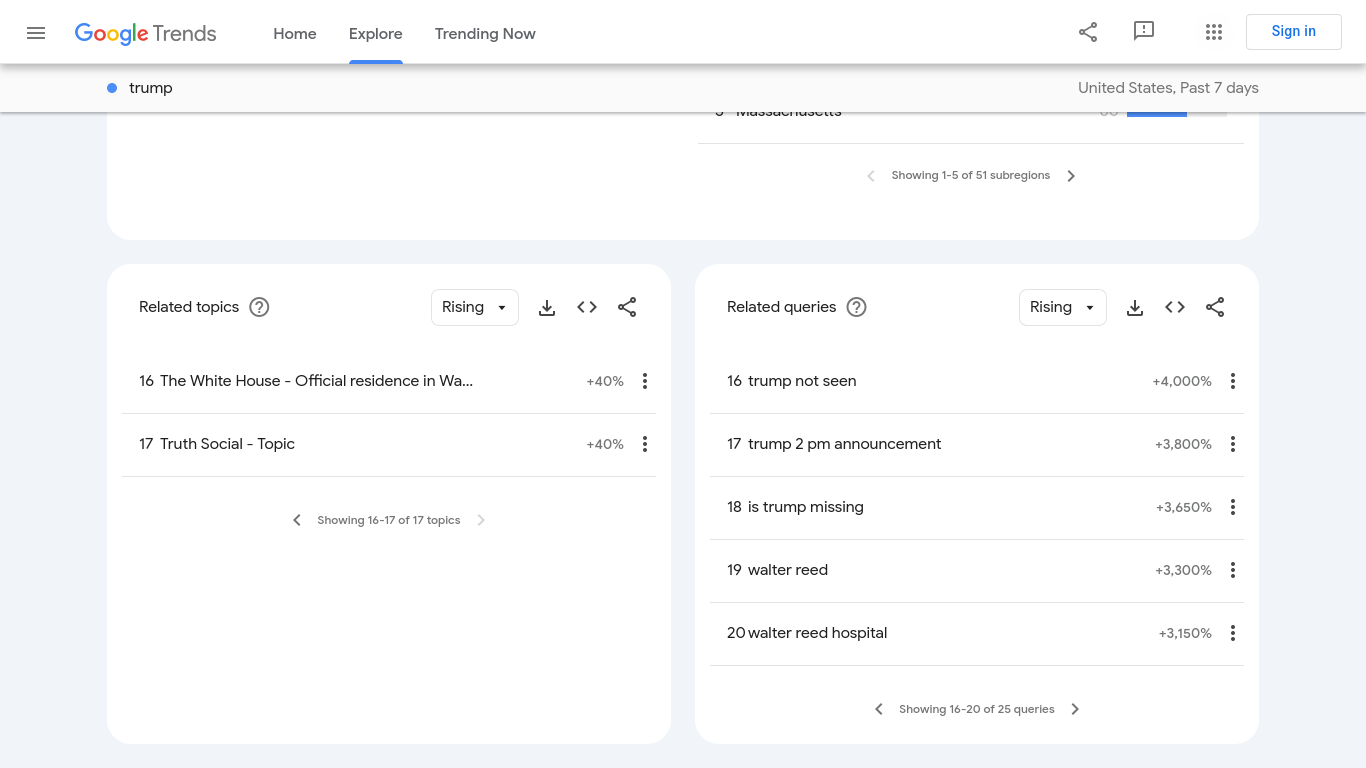Image resolution: width=1366 pixels, height=768 pixels.
Task: Click 'Showing 16-17 of 17 topics' text
Action: [x=389, y=520]
